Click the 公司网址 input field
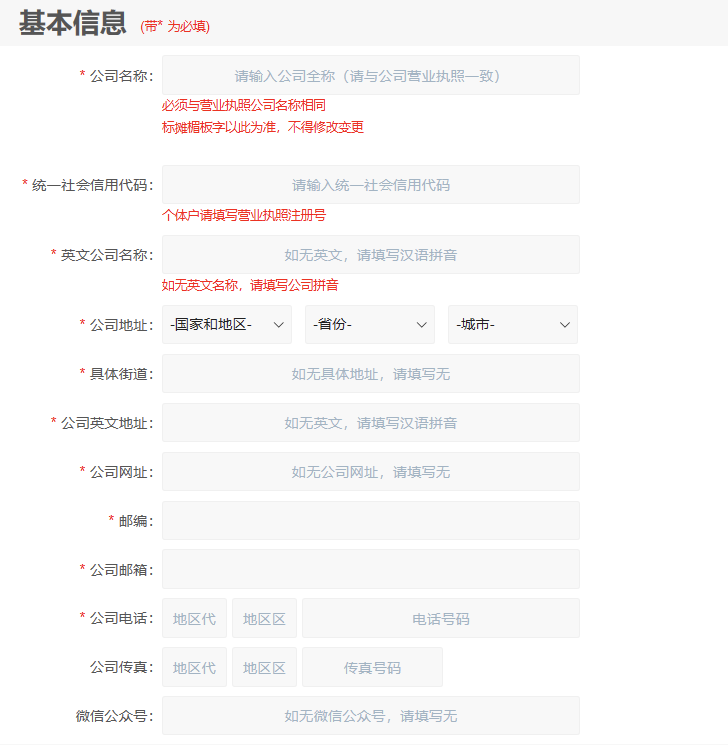Screen dimensions: 728x745 coord(371,471)
